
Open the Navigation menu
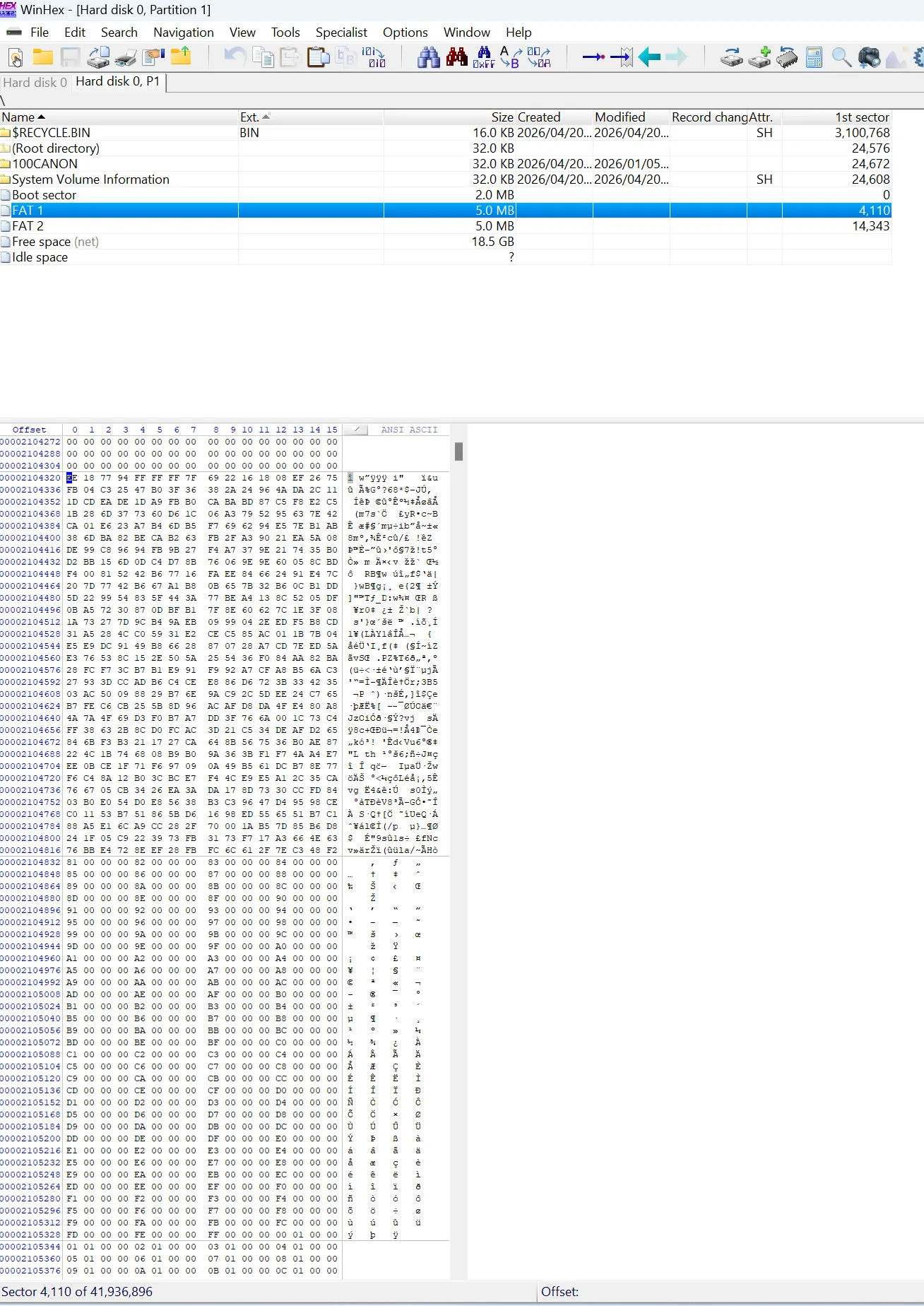pos(184,33)
